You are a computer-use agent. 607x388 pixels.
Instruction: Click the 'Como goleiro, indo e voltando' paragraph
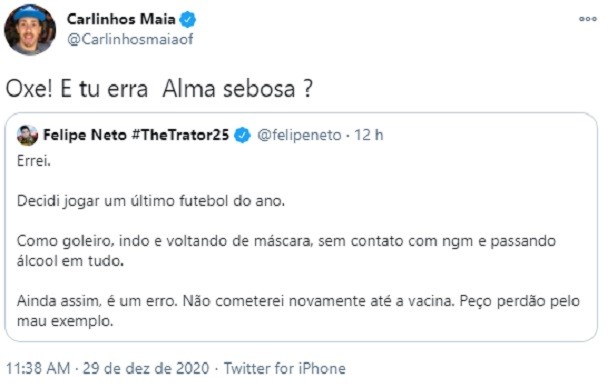(286, 251)
